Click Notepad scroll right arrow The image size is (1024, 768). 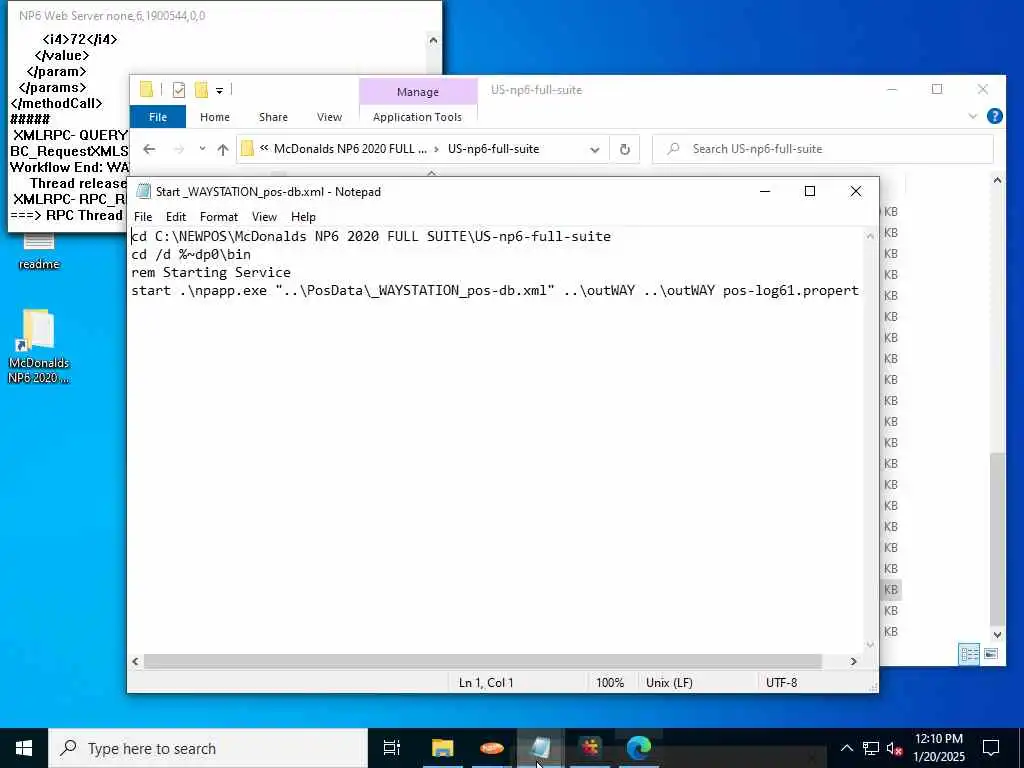pyautogui.click(x=853, y=662)
